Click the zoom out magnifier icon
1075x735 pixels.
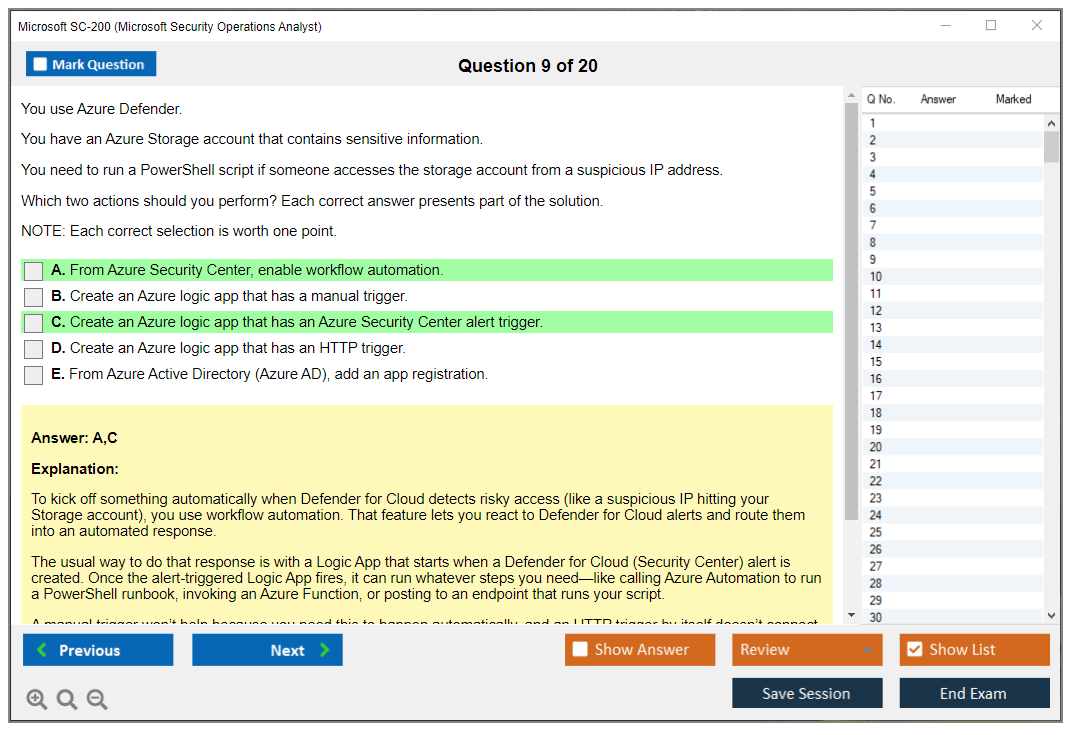97,700
